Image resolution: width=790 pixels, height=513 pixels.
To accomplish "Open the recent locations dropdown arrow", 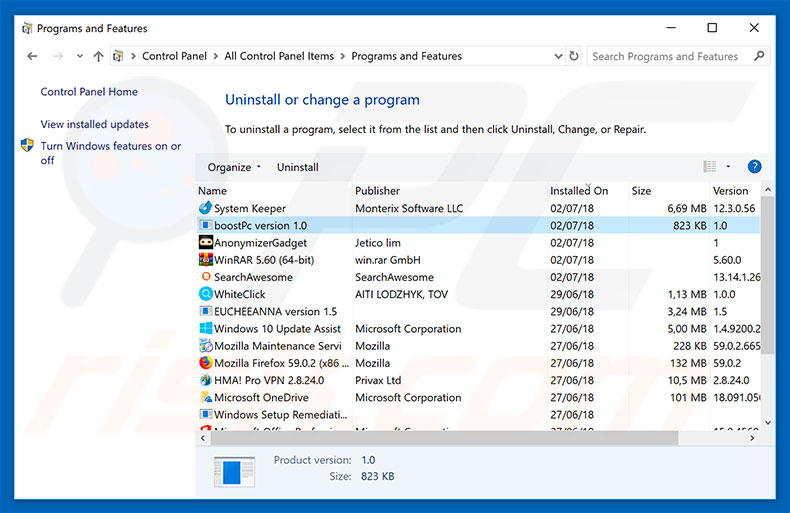I will point(80,56).
